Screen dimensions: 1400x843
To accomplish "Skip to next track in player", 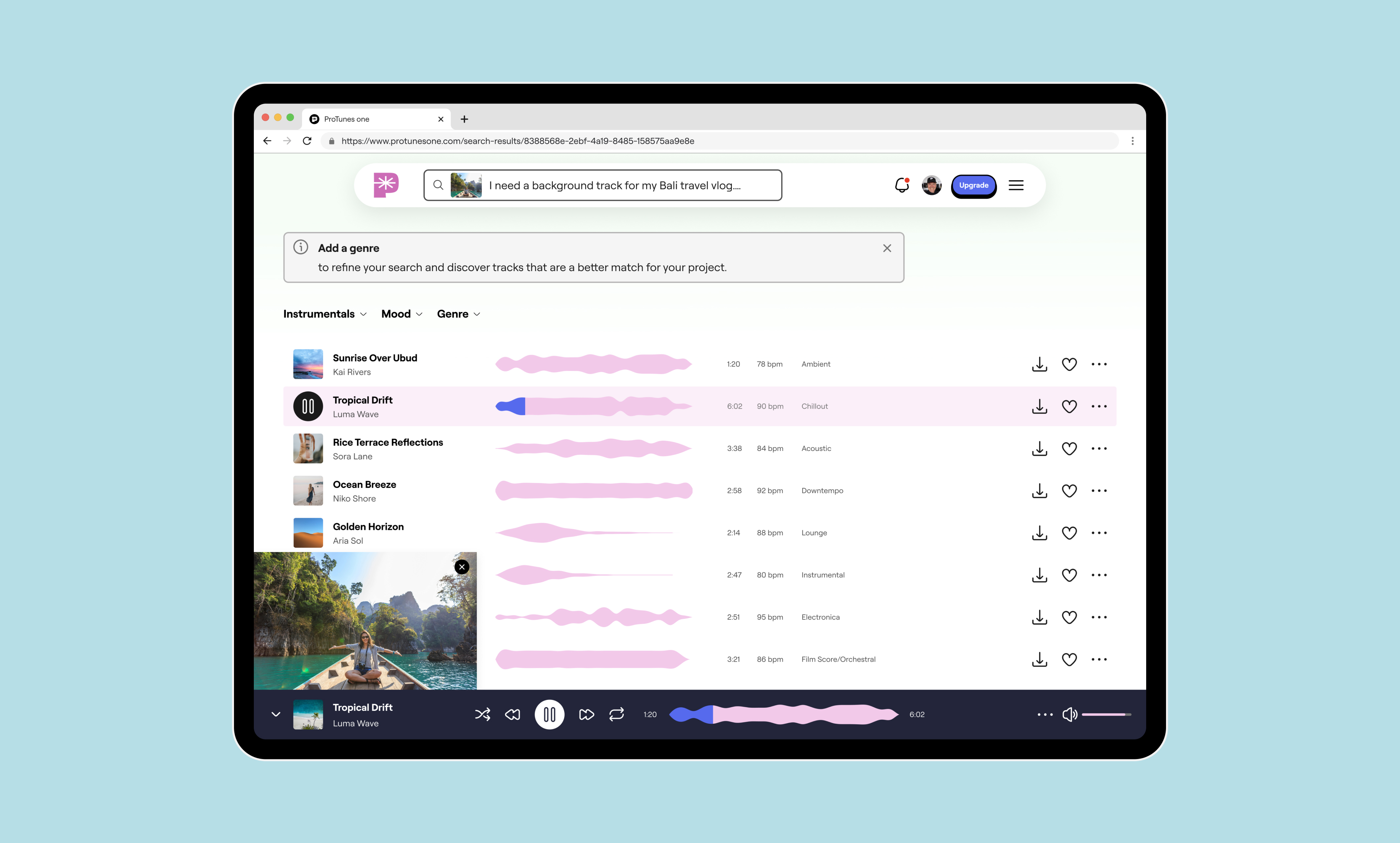I will (586, 715).
